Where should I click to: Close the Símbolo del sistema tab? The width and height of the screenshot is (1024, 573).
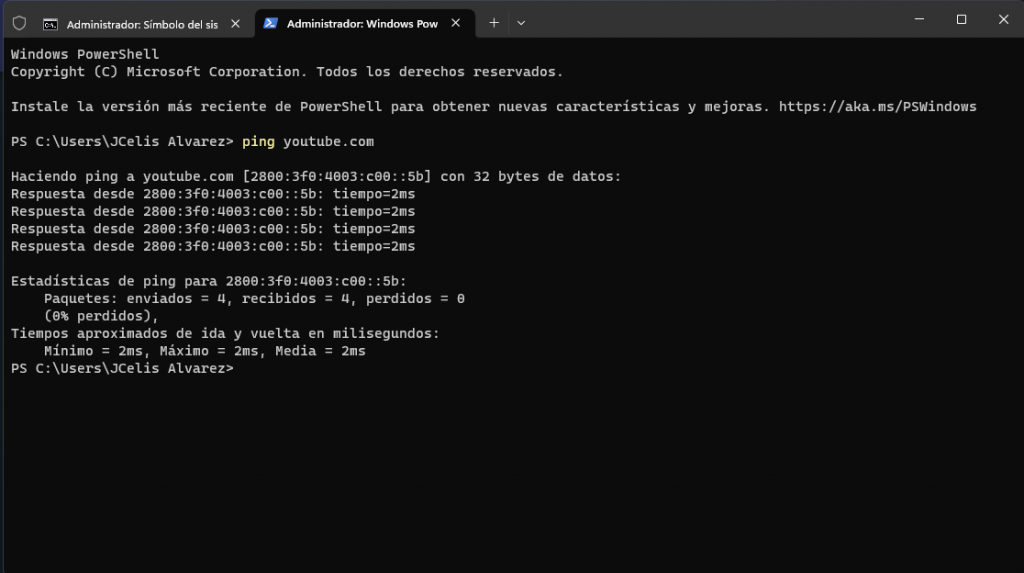[x=235, y=23]
